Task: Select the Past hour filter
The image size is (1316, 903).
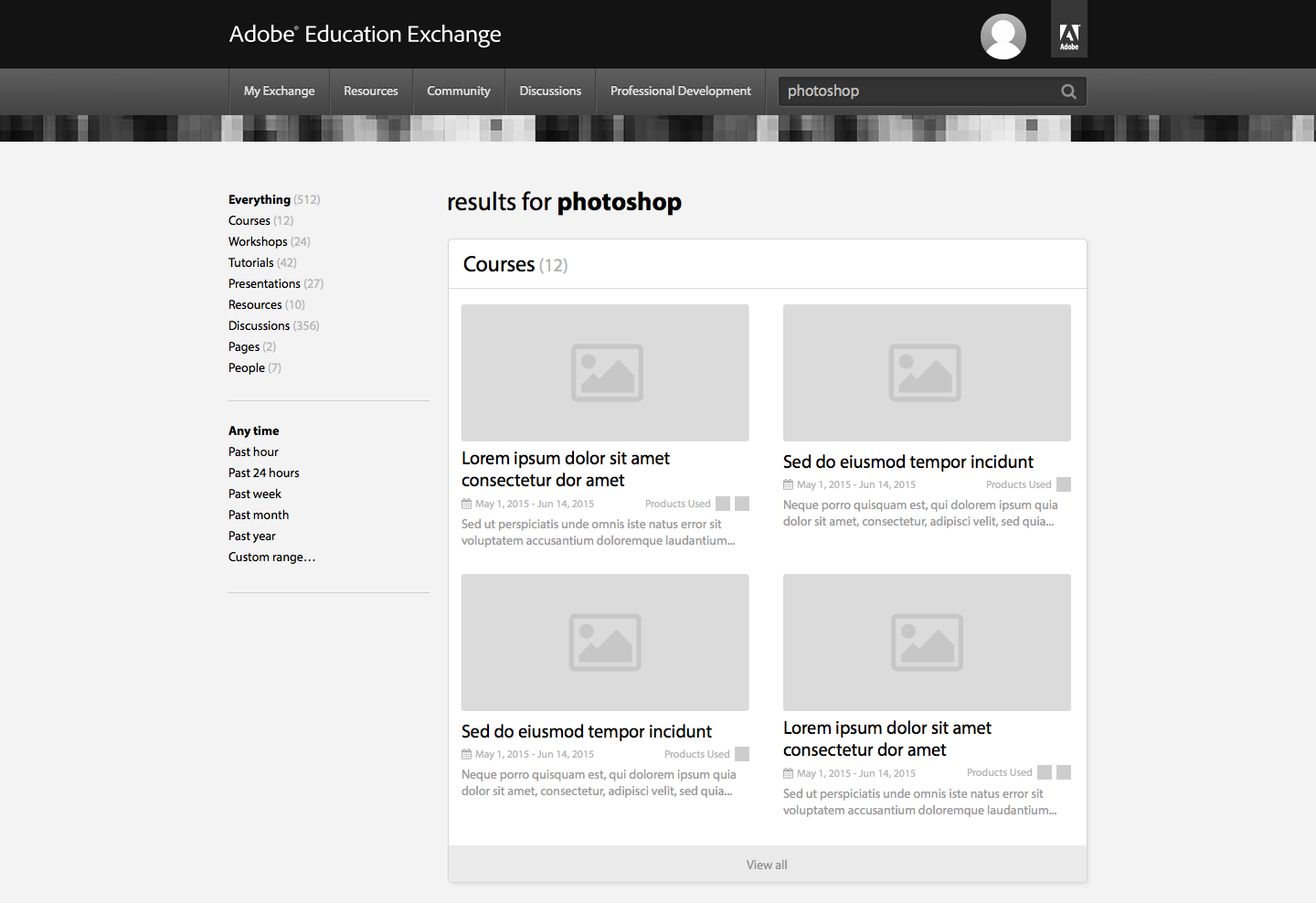Action: [253, 451]
